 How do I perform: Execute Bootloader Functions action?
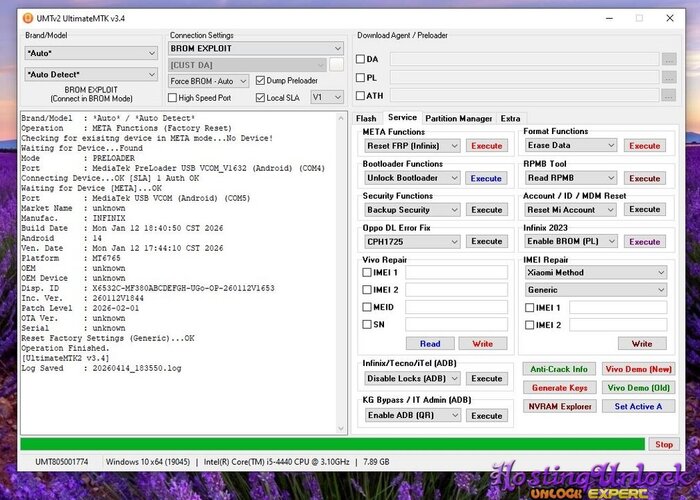486,178
